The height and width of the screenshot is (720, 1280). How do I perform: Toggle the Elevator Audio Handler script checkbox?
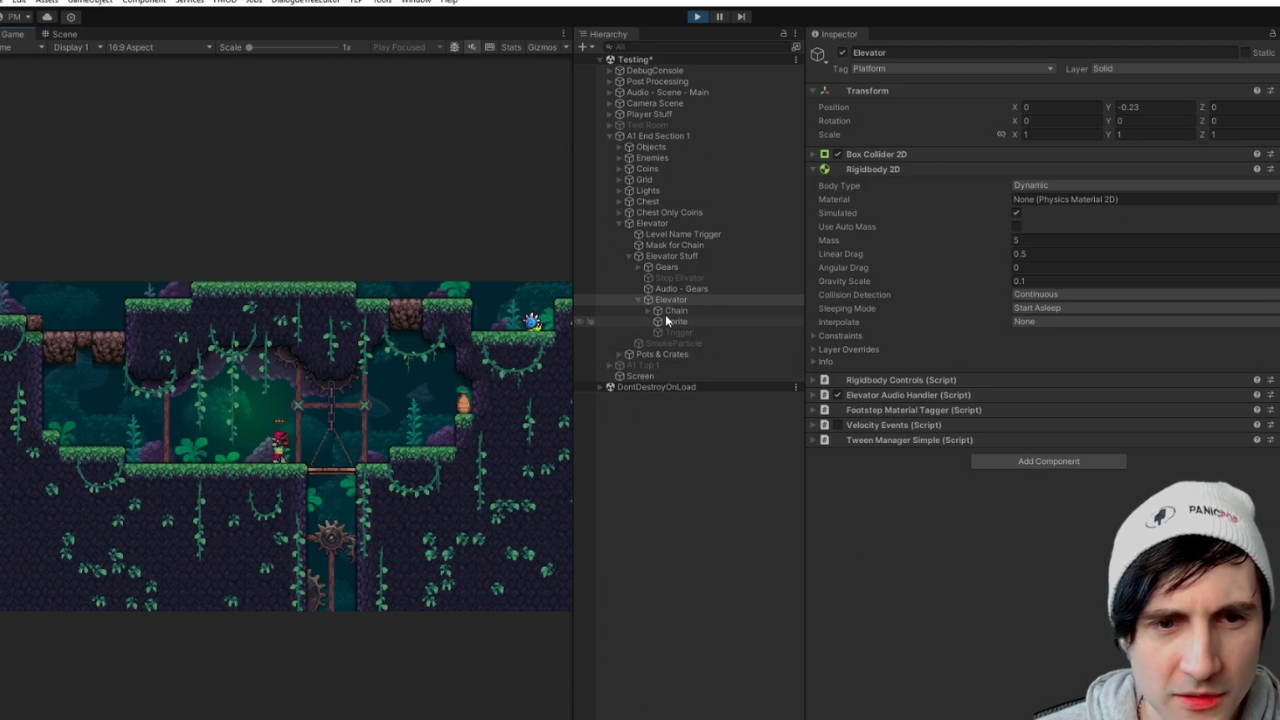pyautogui.click(x=838, y=395)
